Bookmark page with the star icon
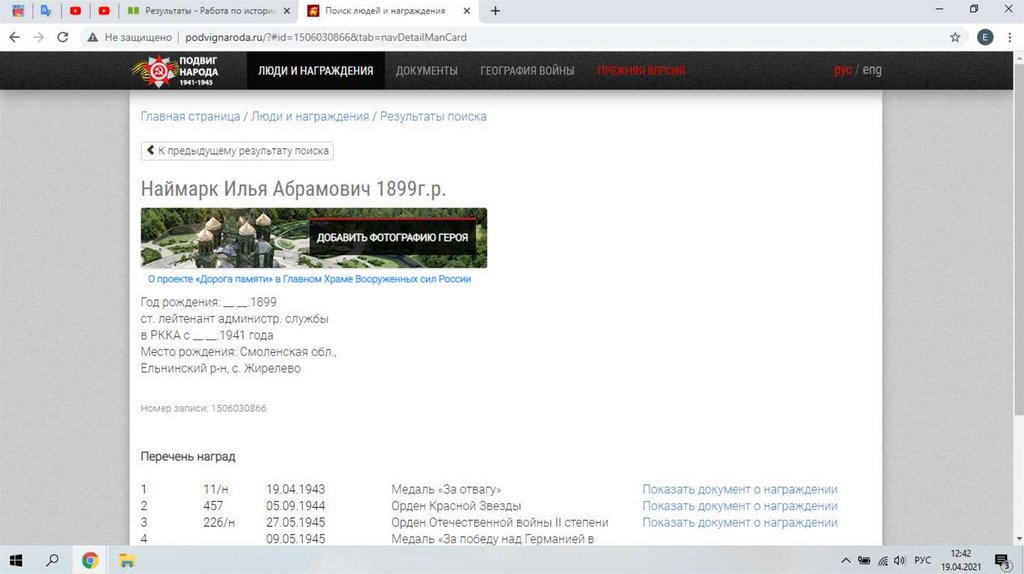 (955, 37)
